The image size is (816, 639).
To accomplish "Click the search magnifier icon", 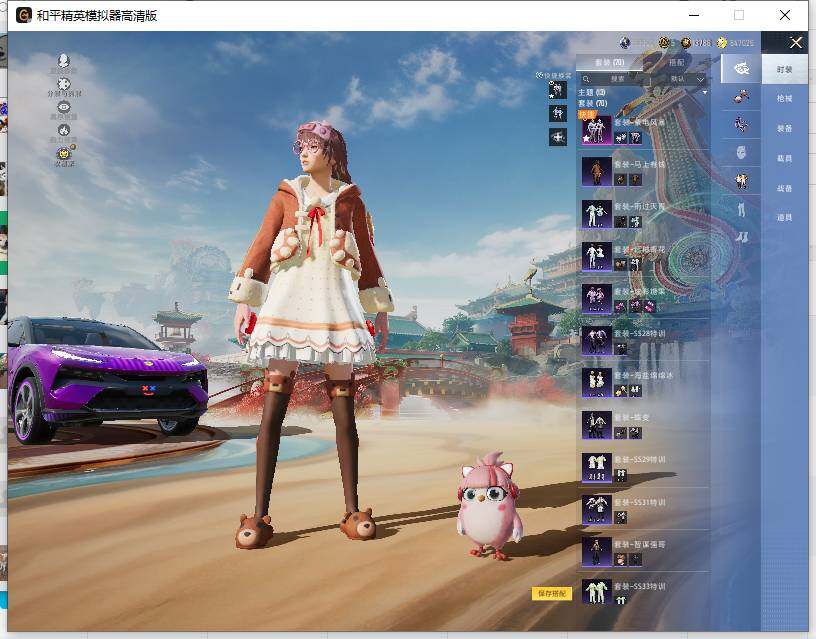I will [586, 79].
